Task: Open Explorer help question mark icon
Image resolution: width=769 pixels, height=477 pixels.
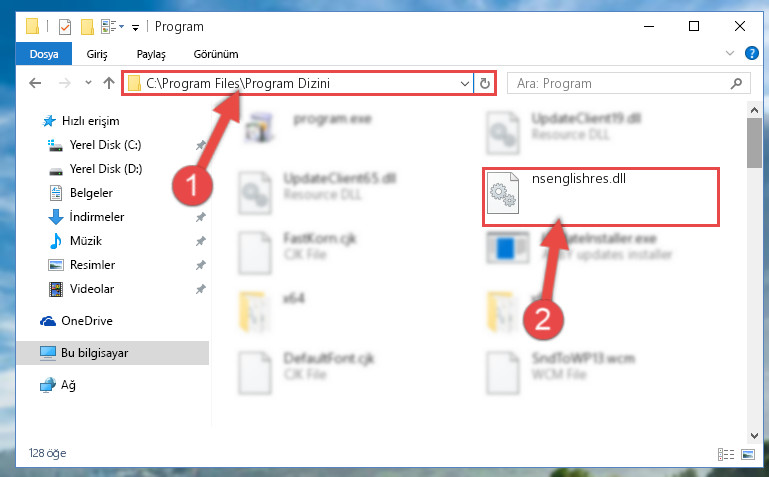Action: (x=751, y=53)
